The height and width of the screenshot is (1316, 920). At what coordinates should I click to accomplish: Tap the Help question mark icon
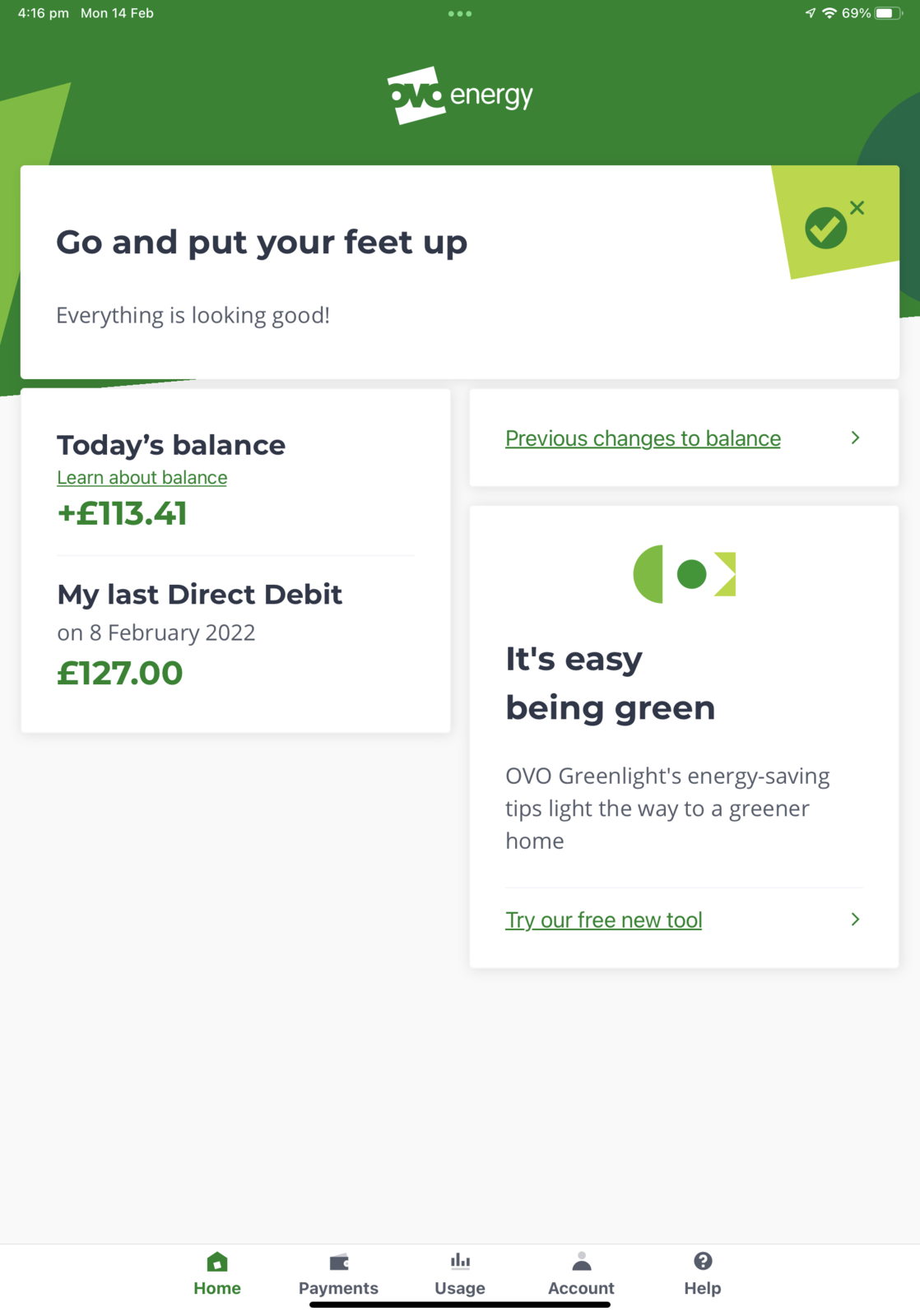(703, 1261)
